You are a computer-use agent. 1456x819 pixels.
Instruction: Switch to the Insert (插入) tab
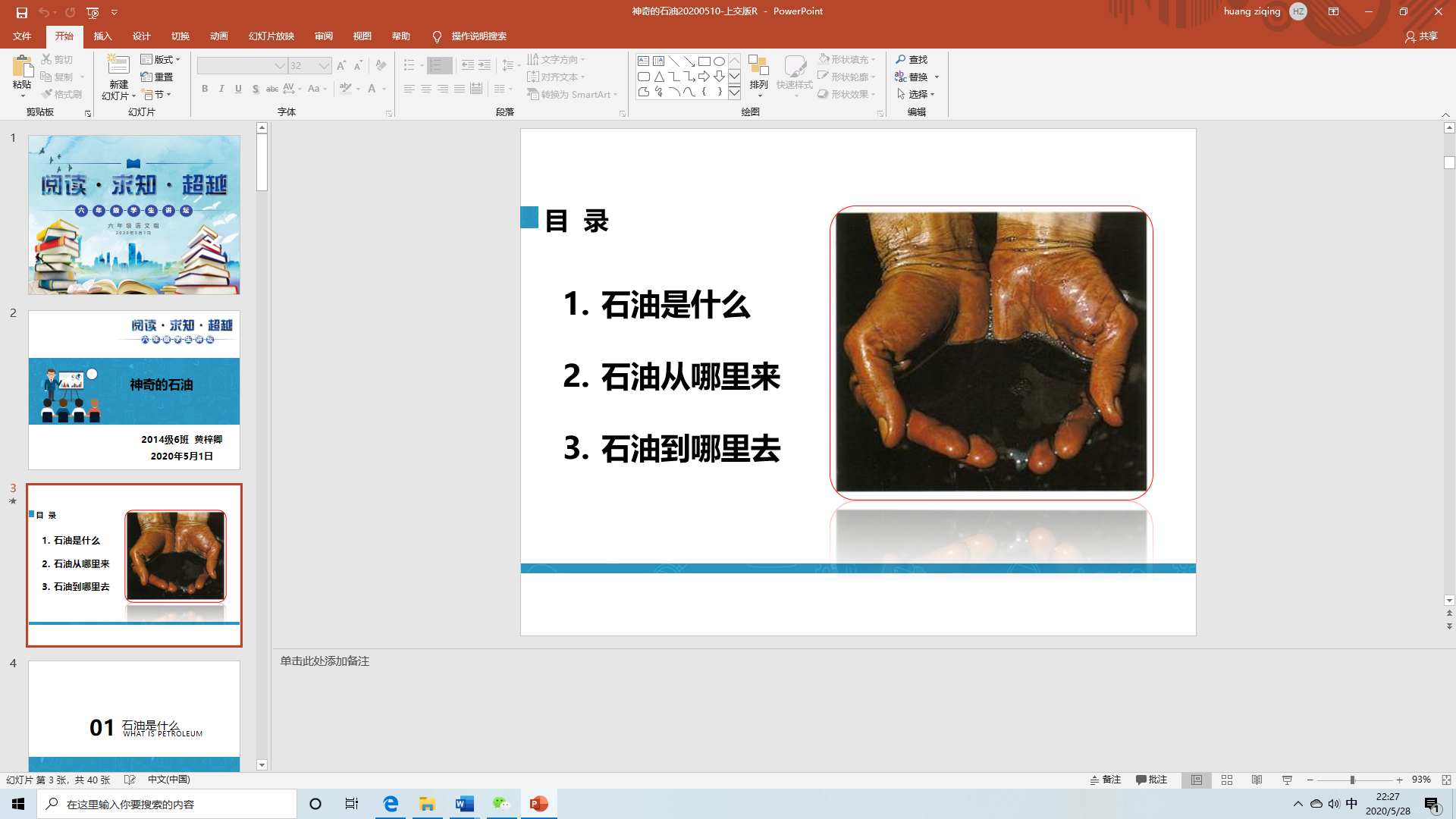point(102,36)
